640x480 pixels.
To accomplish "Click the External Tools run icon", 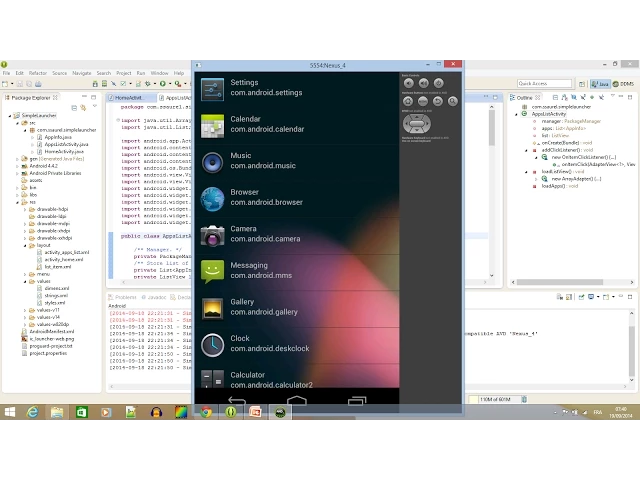I will coord(178,84).
